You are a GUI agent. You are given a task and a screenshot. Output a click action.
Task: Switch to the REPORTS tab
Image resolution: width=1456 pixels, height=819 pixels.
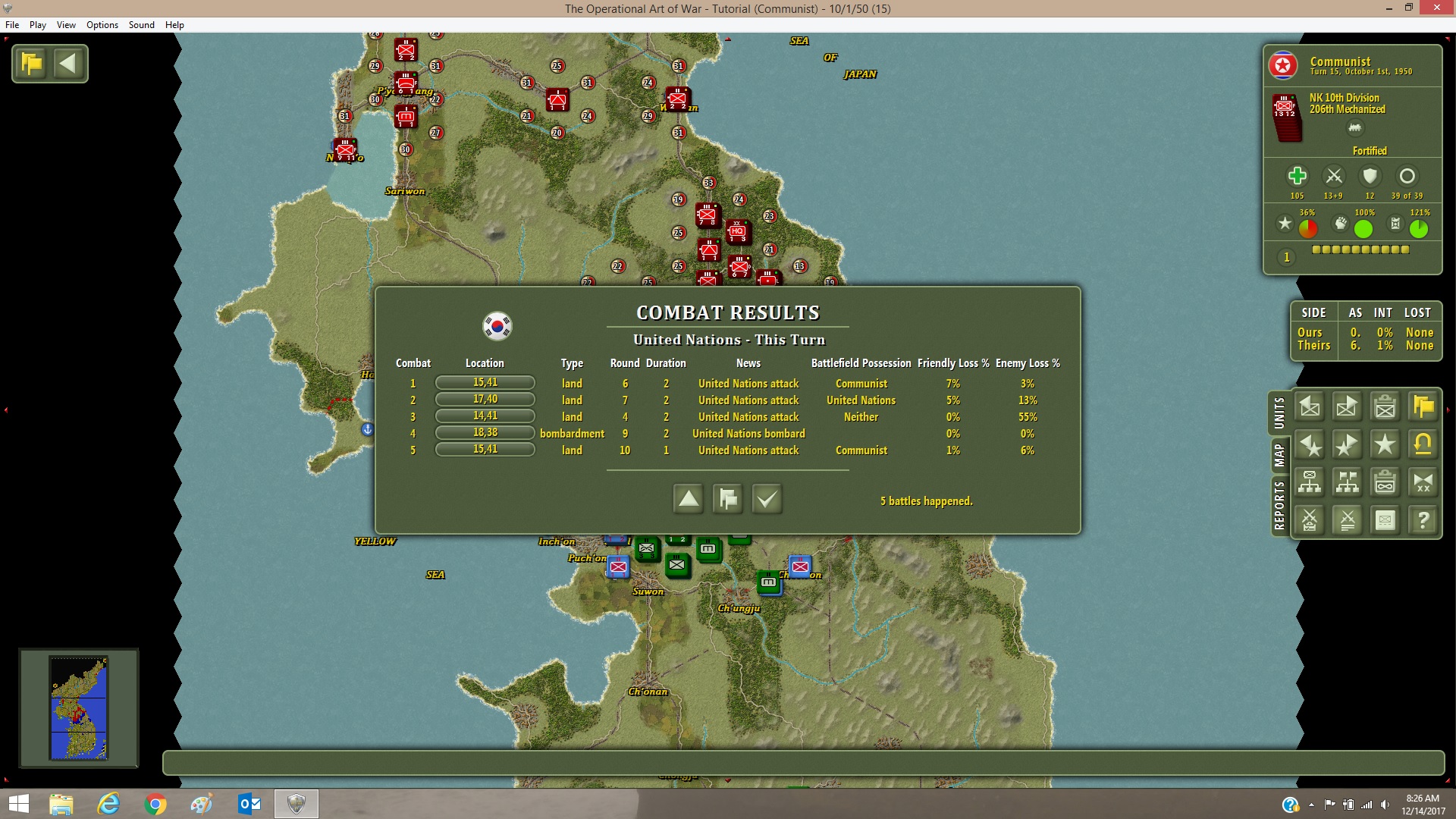[x=1279, y=505]
